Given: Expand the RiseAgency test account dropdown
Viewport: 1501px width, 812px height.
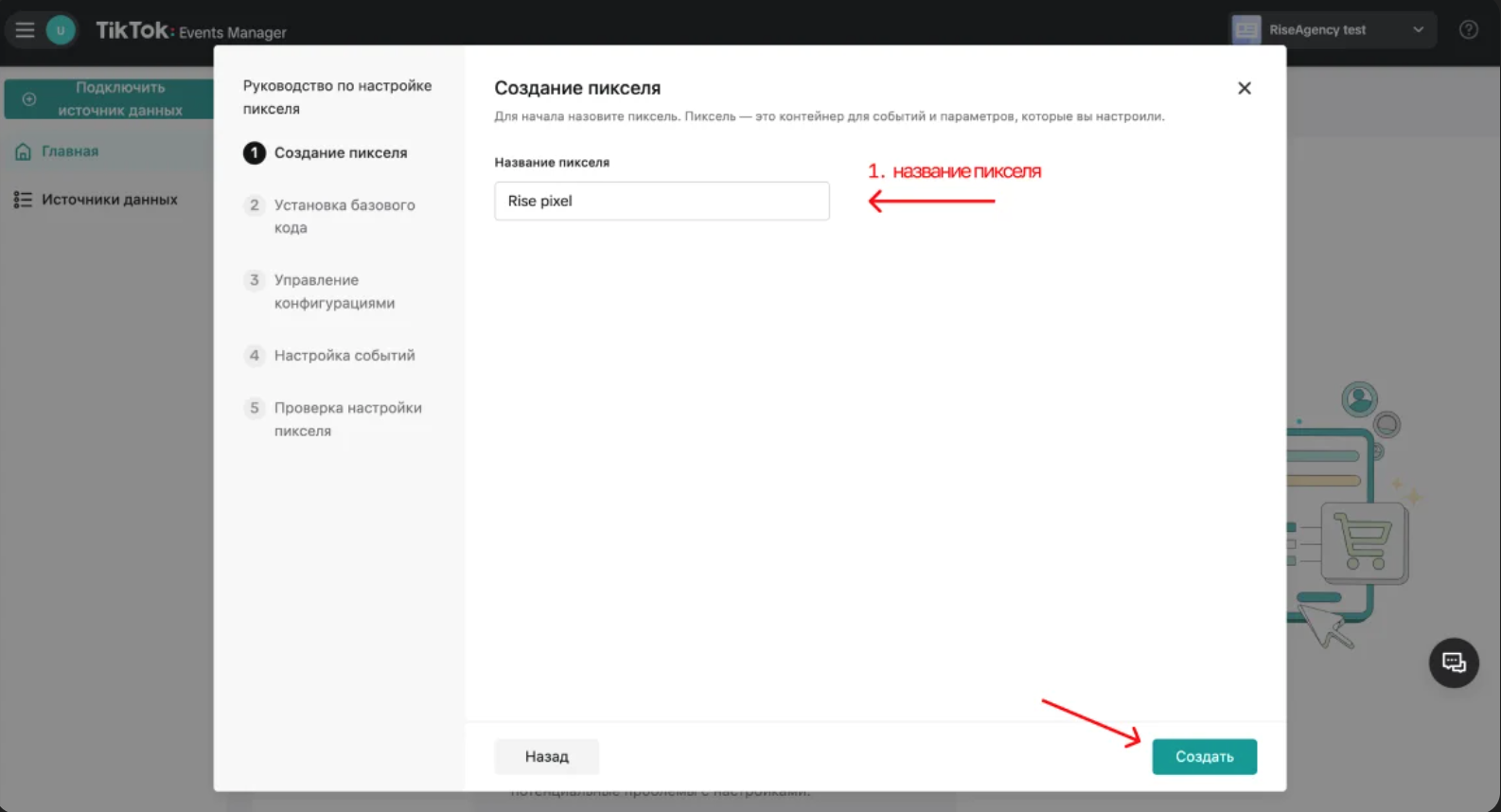Looking at the screenshot, I should 1418,30.
